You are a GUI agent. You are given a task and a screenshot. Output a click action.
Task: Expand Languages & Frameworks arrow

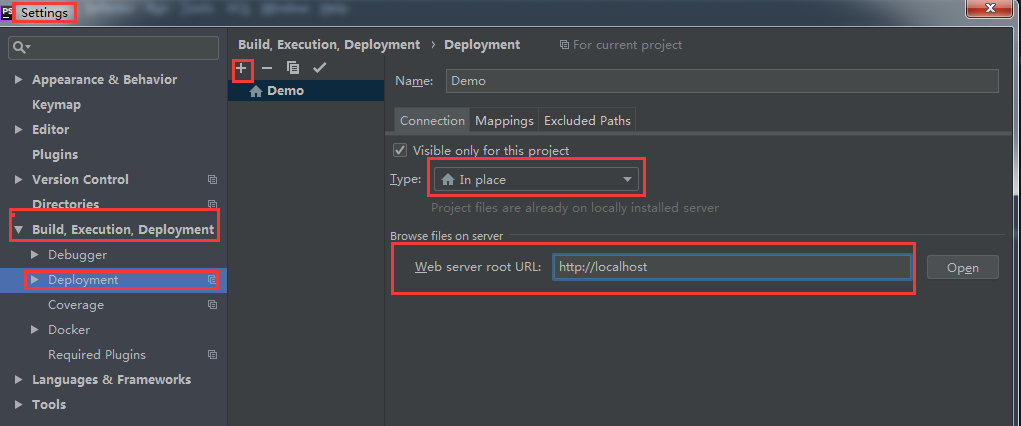(x=19, y=380)
